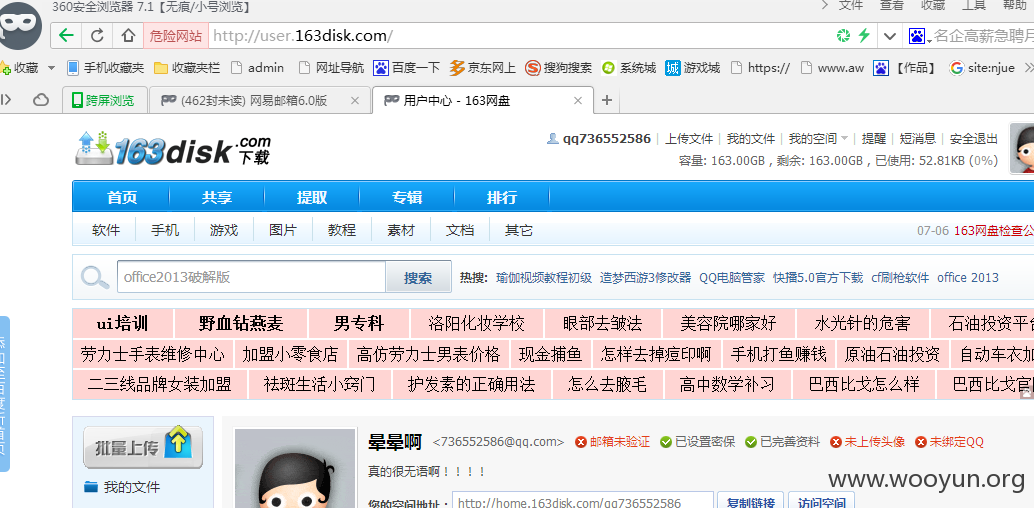Screen dimensions: 1034x508
Task: Open the 收藏夹栏 folder bookmark
Action: 187,67
